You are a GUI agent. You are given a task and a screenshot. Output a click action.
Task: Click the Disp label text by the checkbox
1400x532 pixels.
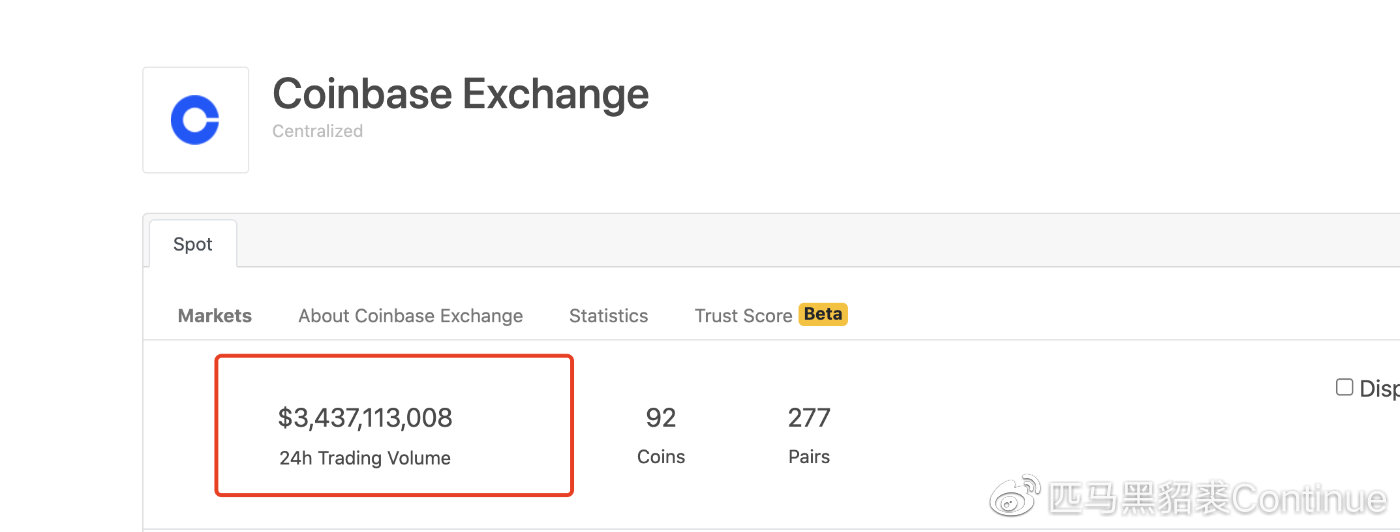[1380, 389]
